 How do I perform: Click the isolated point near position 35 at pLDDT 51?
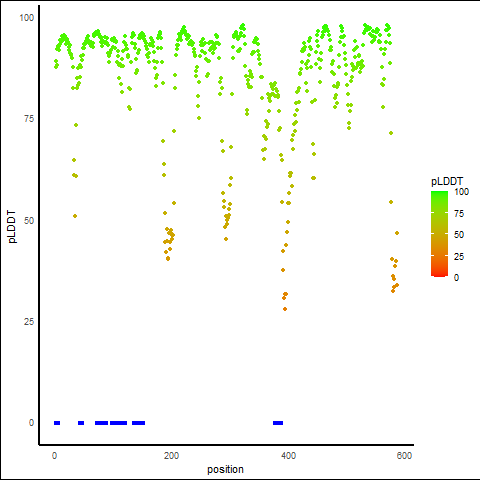pyautogui.click(x=75, y=216)
